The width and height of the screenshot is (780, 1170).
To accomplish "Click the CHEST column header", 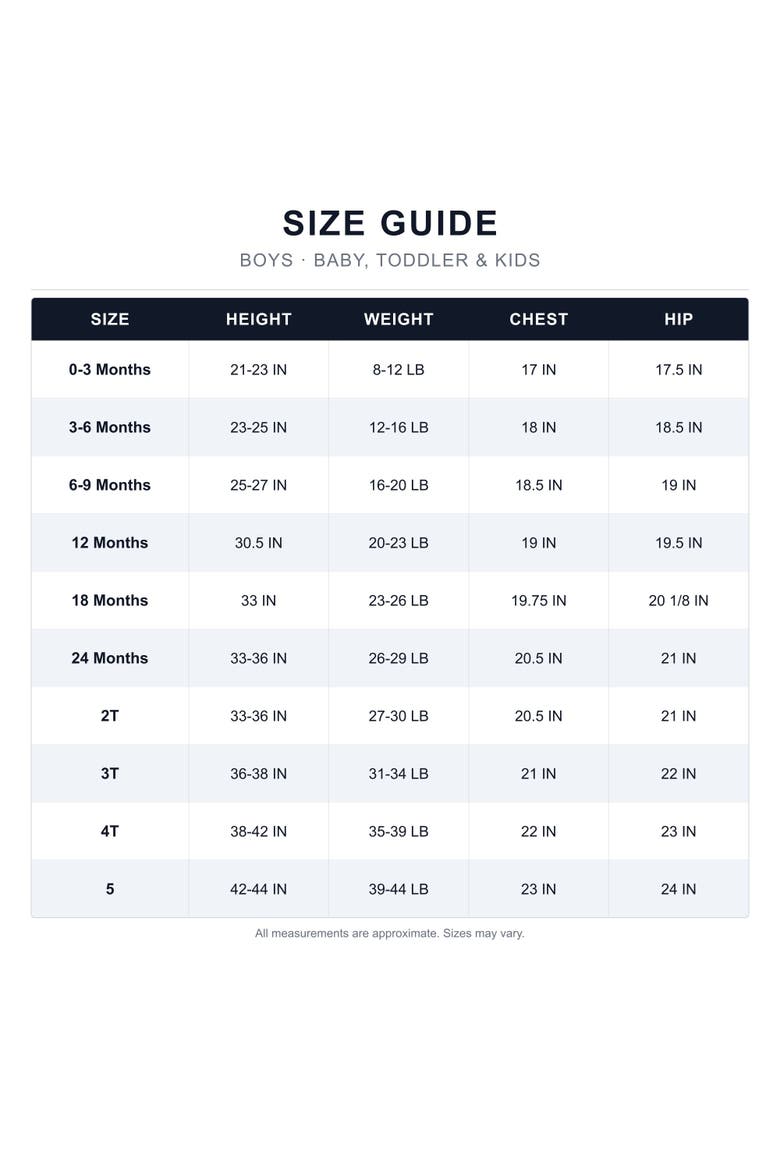I will (x=538, y=319).
